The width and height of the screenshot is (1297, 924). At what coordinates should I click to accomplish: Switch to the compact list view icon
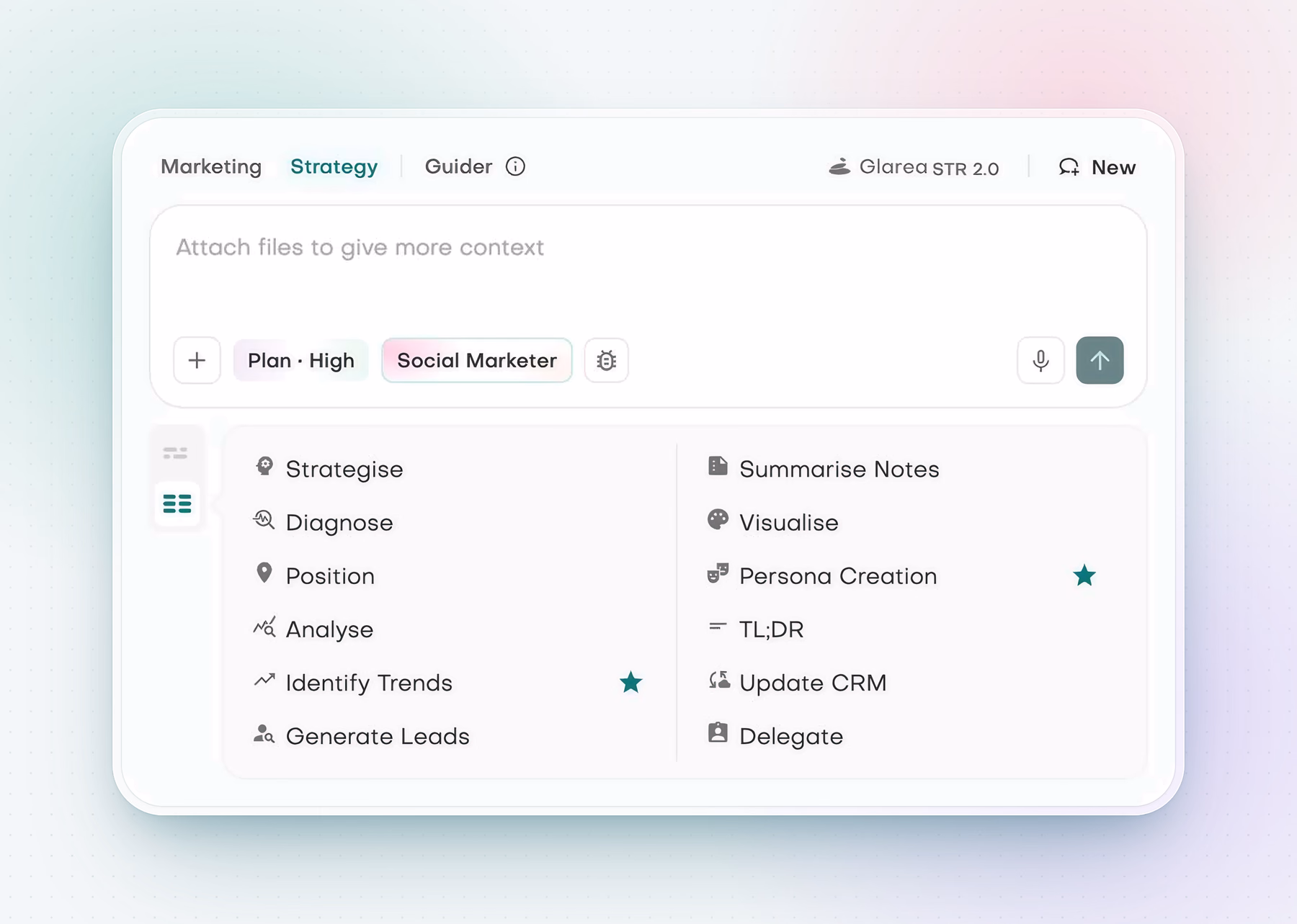coord(176,453)
